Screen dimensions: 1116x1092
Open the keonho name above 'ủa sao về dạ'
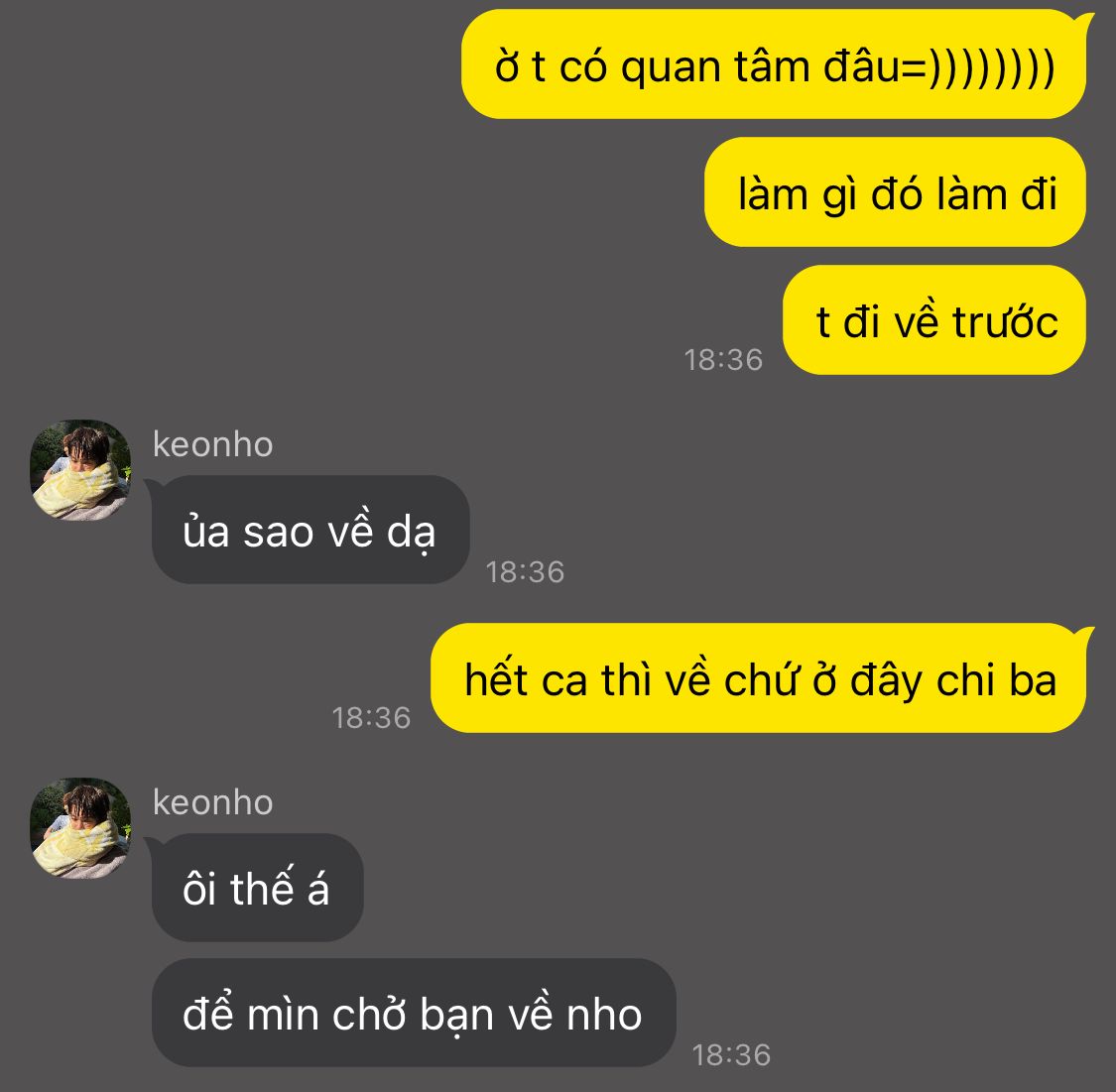pyautogui.click(x=213, y=444)
